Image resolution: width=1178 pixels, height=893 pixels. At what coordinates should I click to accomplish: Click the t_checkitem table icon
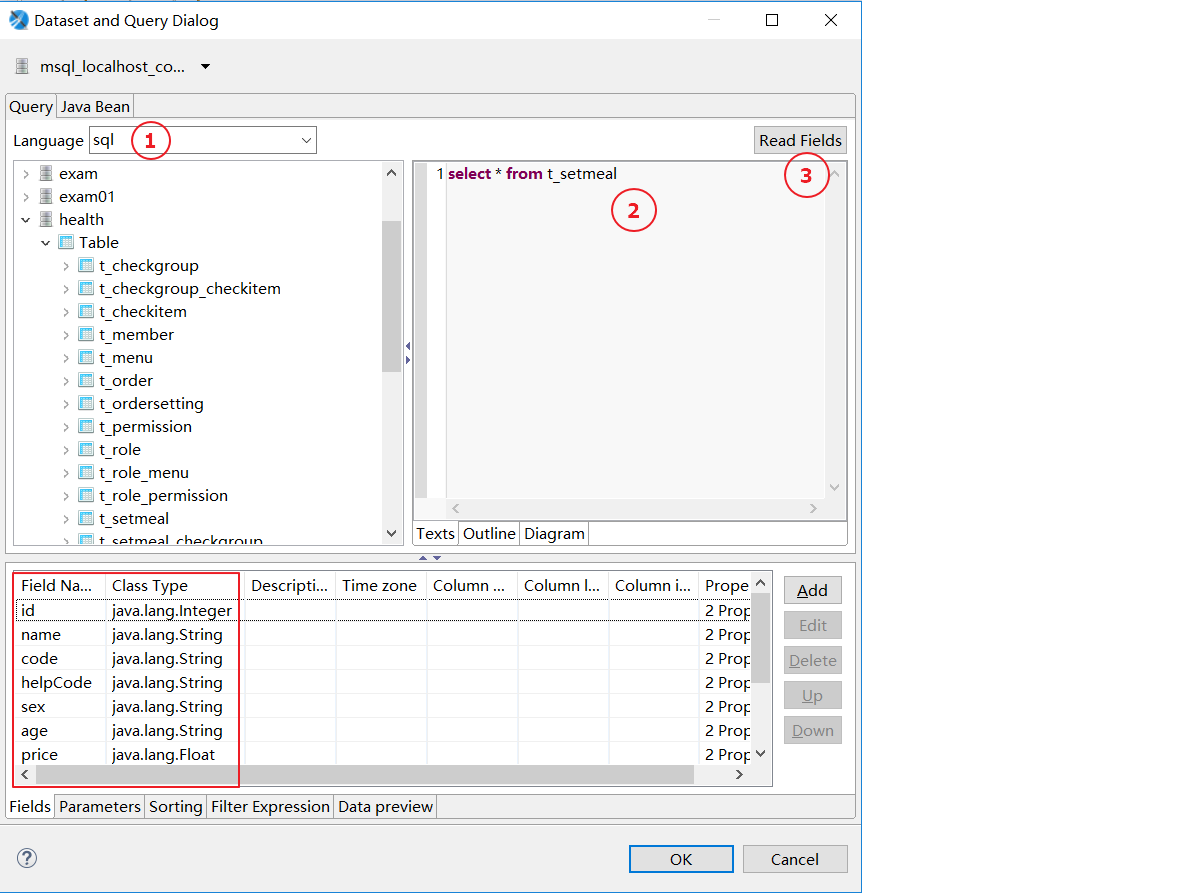click(x=86, y=312)
